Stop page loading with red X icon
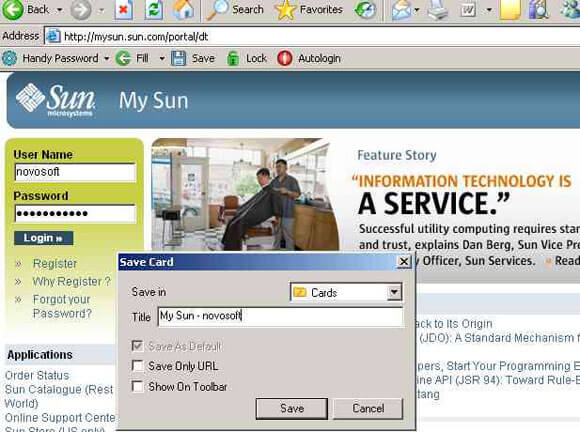The image size is (580, 432). (x=124, y=10)
